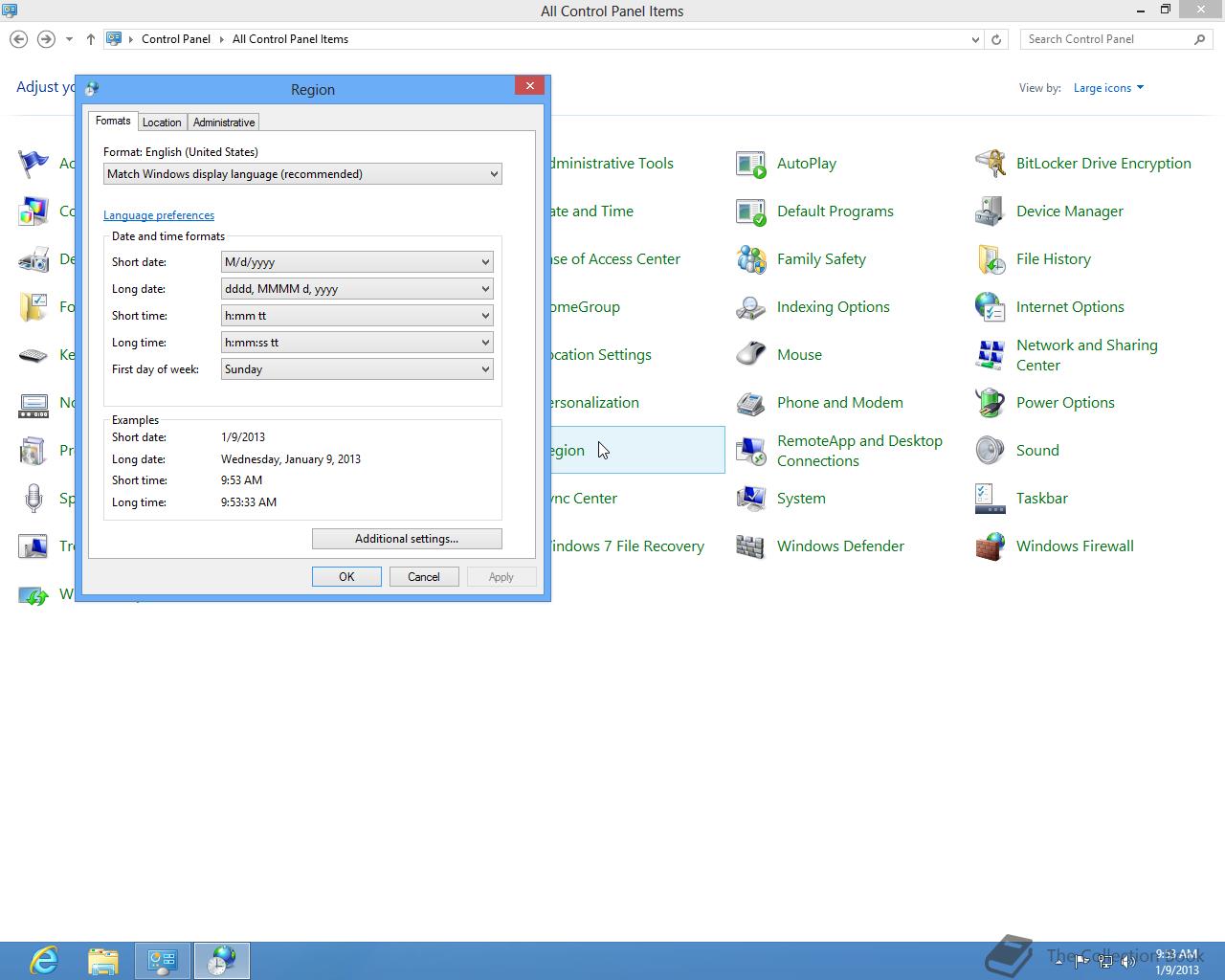Open File Explorer from the taskbar

103,960
